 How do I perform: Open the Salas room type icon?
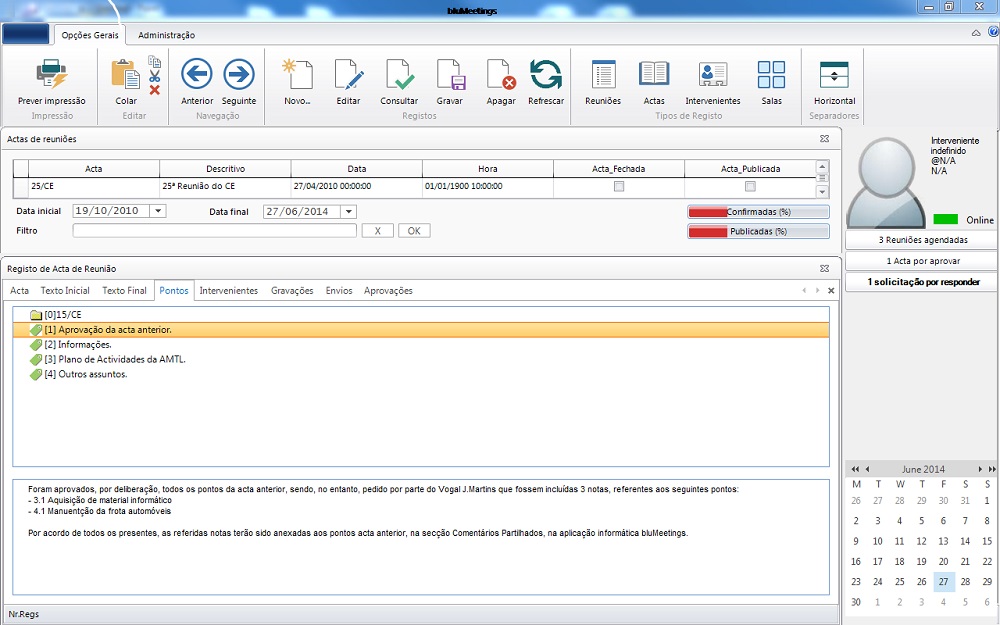click(771, 75)
